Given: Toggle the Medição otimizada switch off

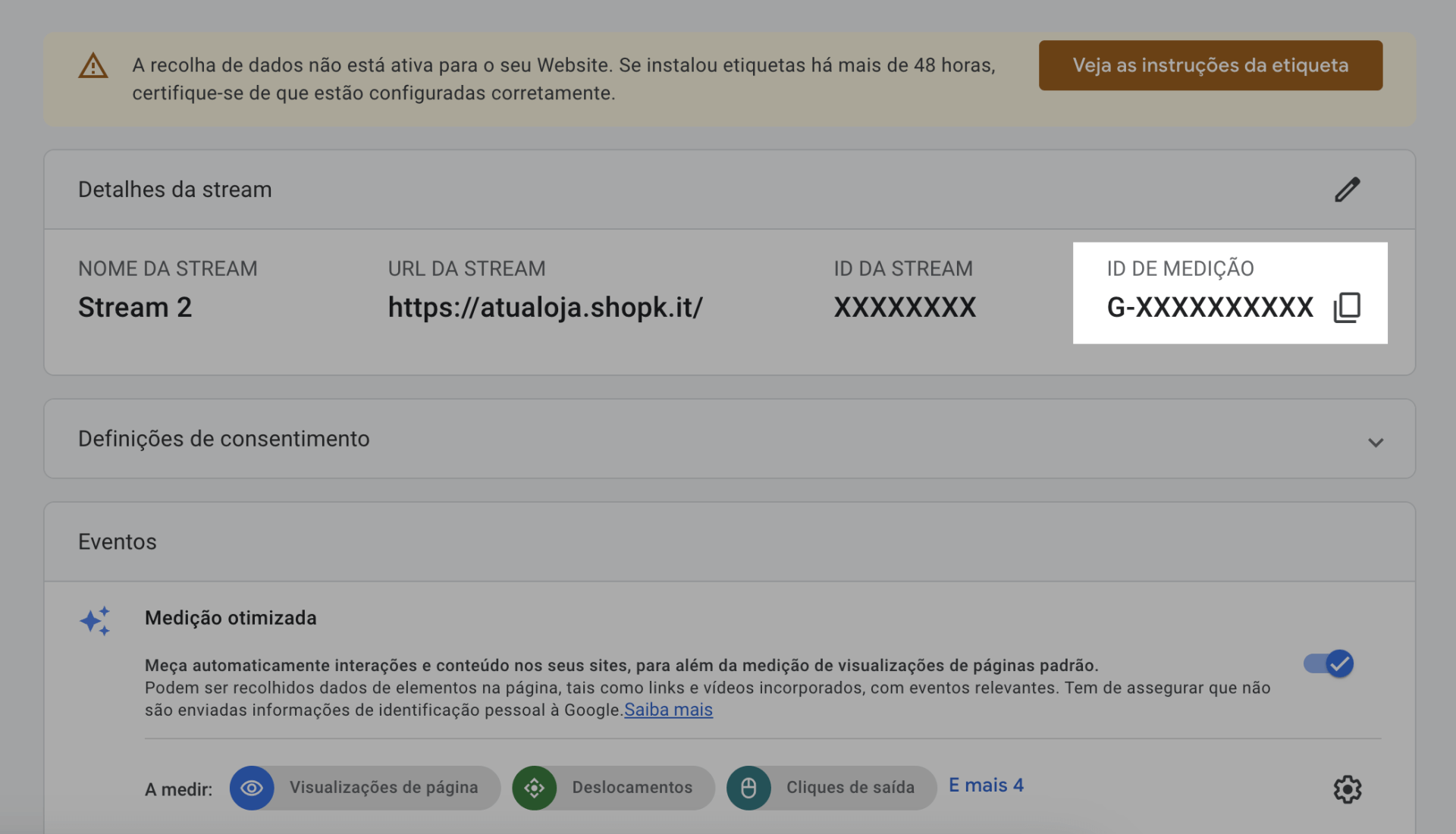Looking at the screenshot, I should tap(1329, 664).
